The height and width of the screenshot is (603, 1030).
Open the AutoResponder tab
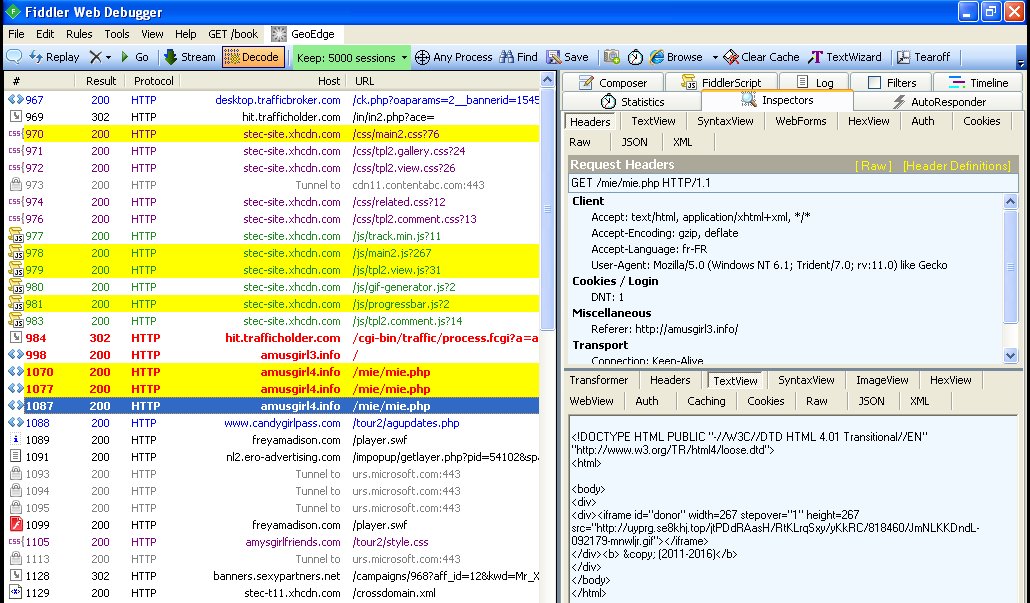click(939, 102)
